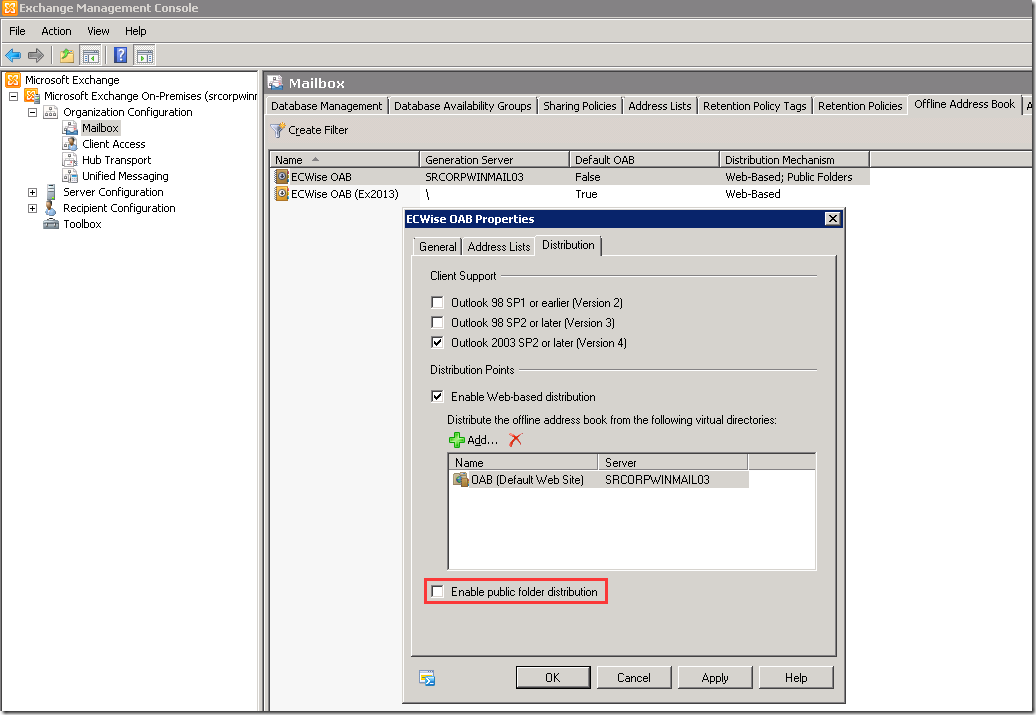Click the Toolbox icon in the tree
Screen dimensions: 1036x715
coord(51,223)
